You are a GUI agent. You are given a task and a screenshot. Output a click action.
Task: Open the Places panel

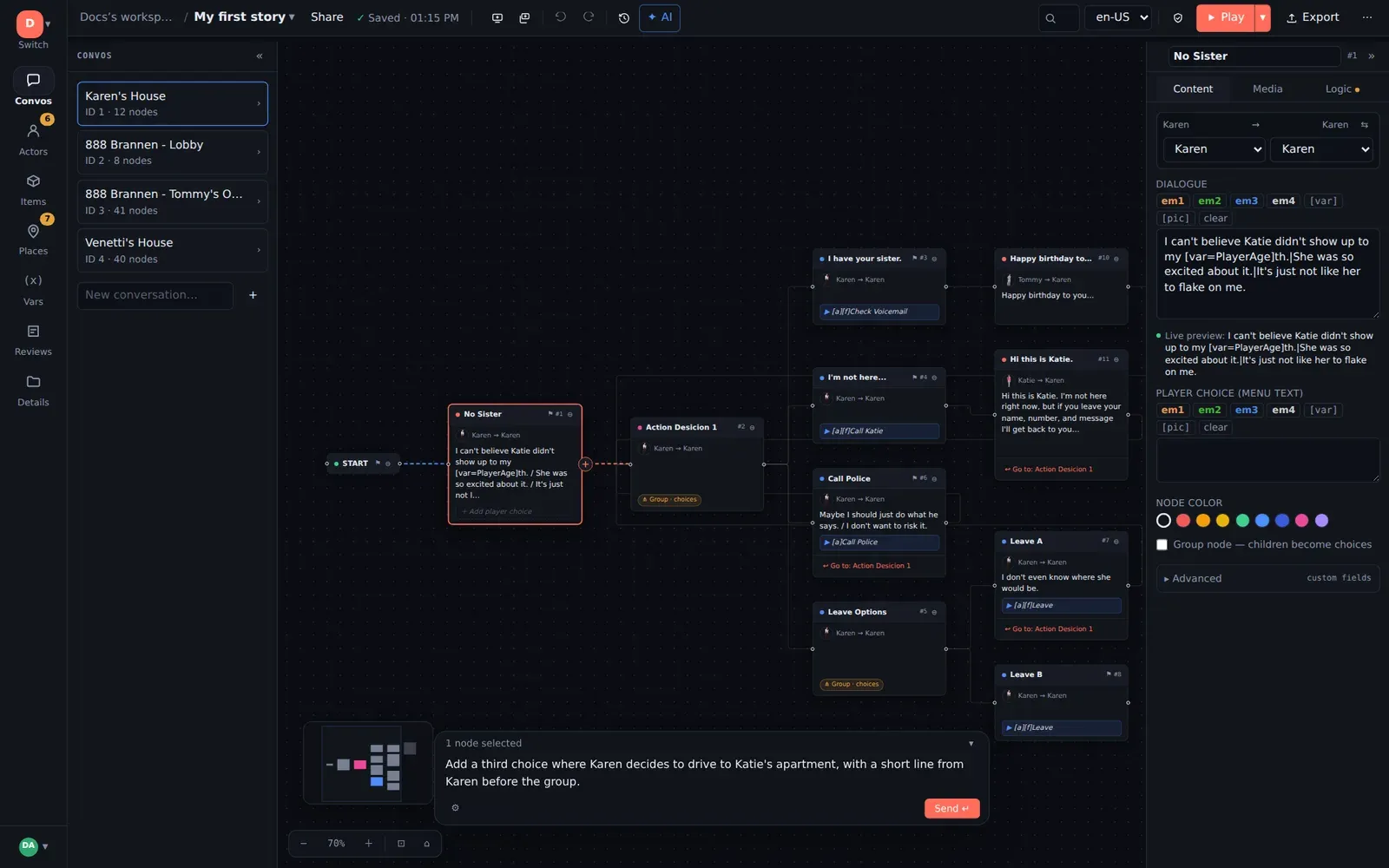(x=33, y=238)
